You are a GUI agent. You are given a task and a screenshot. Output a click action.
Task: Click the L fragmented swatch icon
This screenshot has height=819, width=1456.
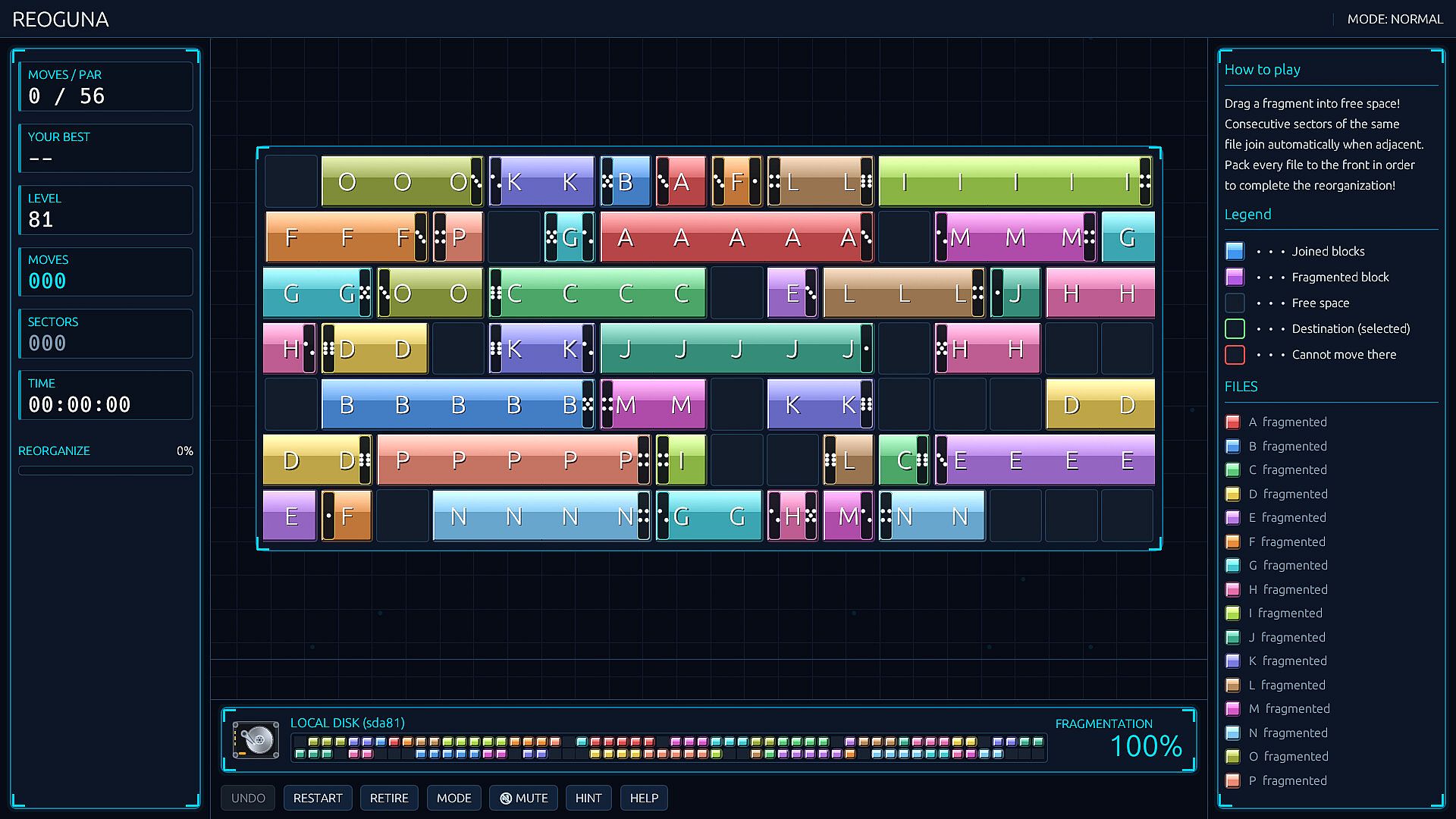pyautogui.click(x=1233, y=685)
